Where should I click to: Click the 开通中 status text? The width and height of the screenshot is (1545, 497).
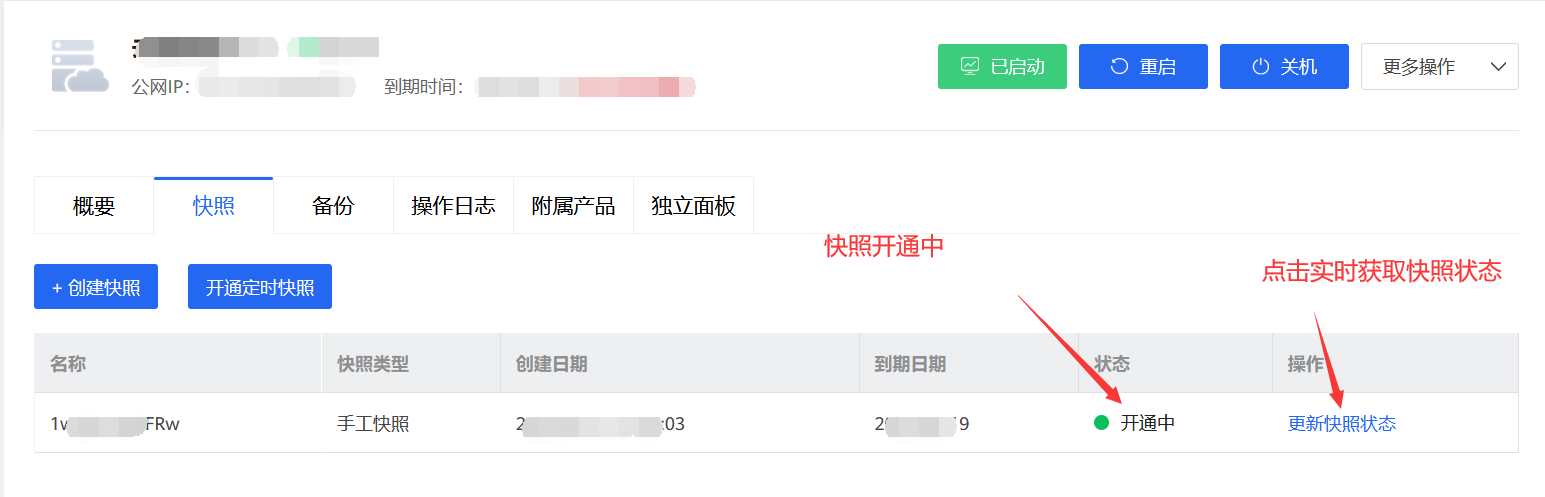pyautogui.click(x=1147, y=423)
